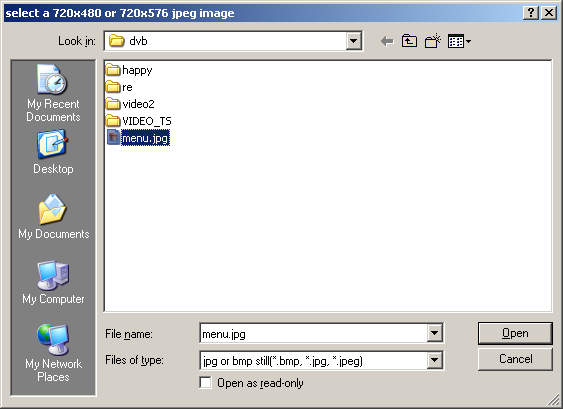The height and width of the screenshot is (409, 563).
Task: Open My Computer location
Action: click(53, 283)
